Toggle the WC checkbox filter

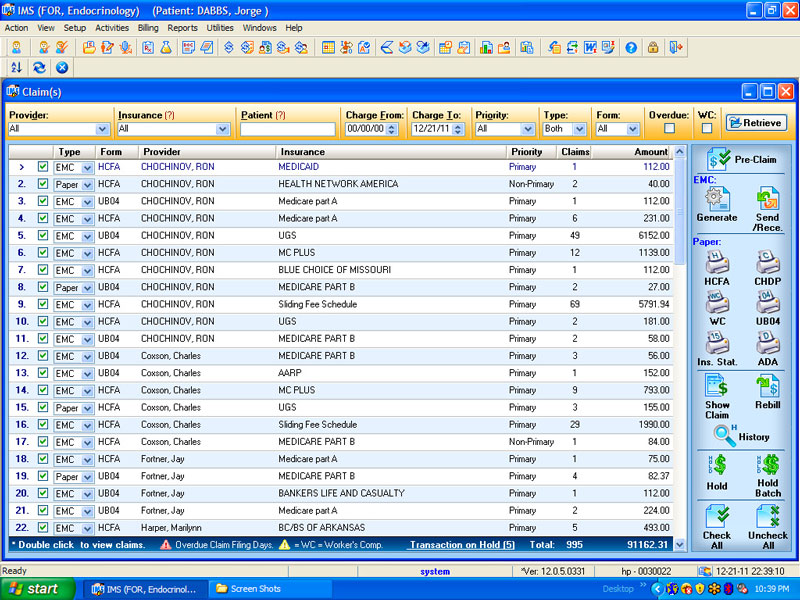pyautogui.click(x=706, y=128)
